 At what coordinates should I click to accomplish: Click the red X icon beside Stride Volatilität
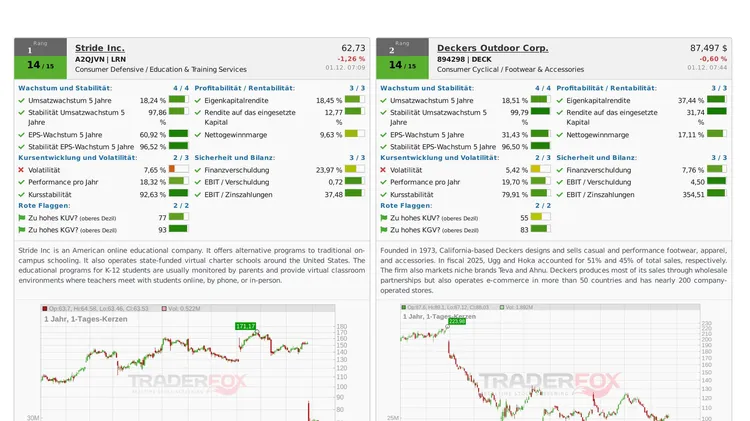click(22, 170)
